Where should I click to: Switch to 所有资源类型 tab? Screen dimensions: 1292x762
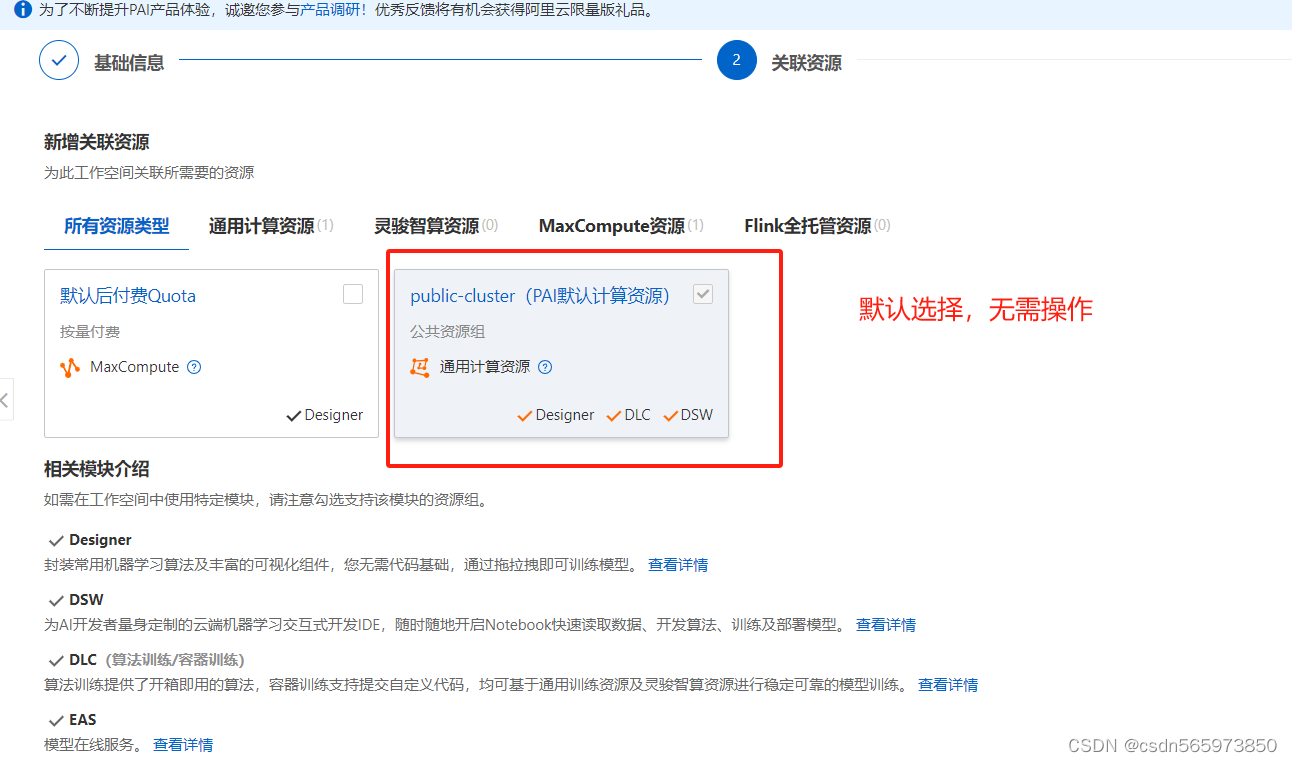[x=117, y=226]
